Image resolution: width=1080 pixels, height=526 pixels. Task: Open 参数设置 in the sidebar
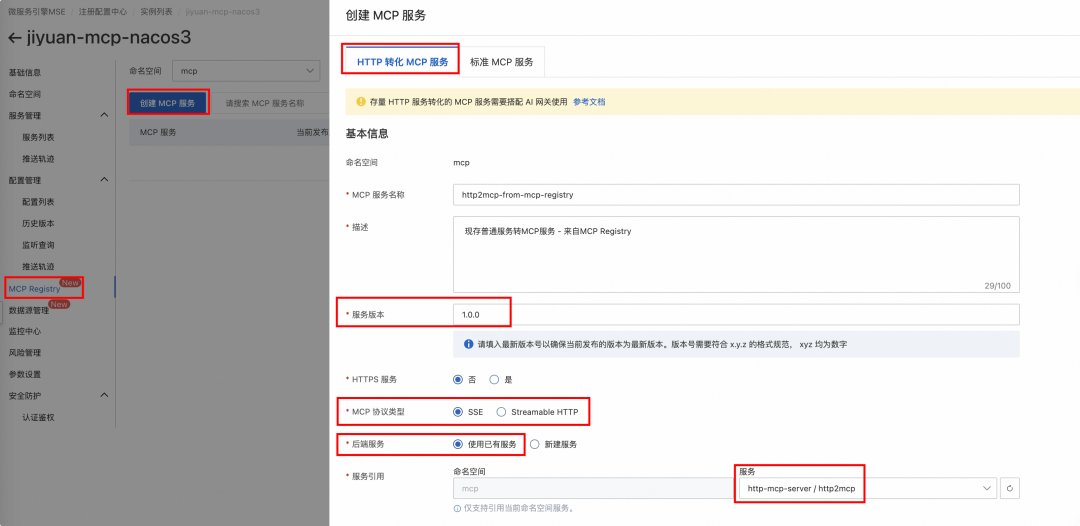click(x=25, y=375)
